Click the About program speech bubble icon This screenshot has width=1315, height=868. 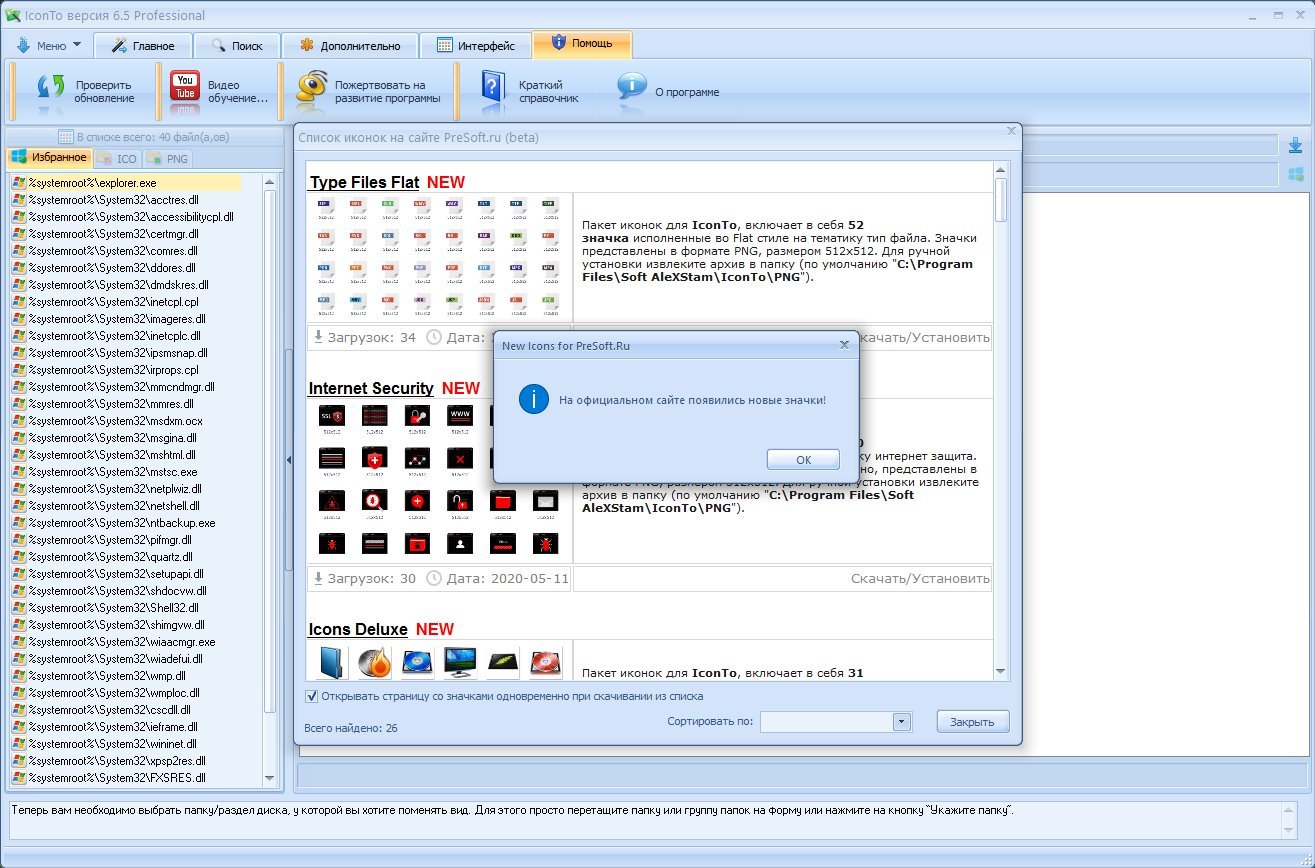(x=631, y=88)
